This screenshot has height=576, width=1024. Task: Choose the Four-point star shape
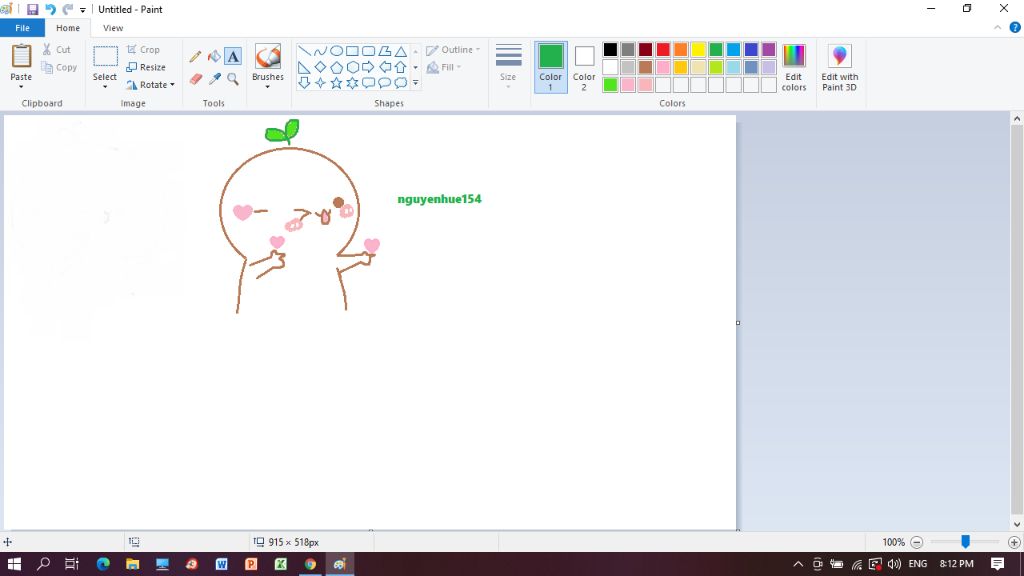point(320,83)
